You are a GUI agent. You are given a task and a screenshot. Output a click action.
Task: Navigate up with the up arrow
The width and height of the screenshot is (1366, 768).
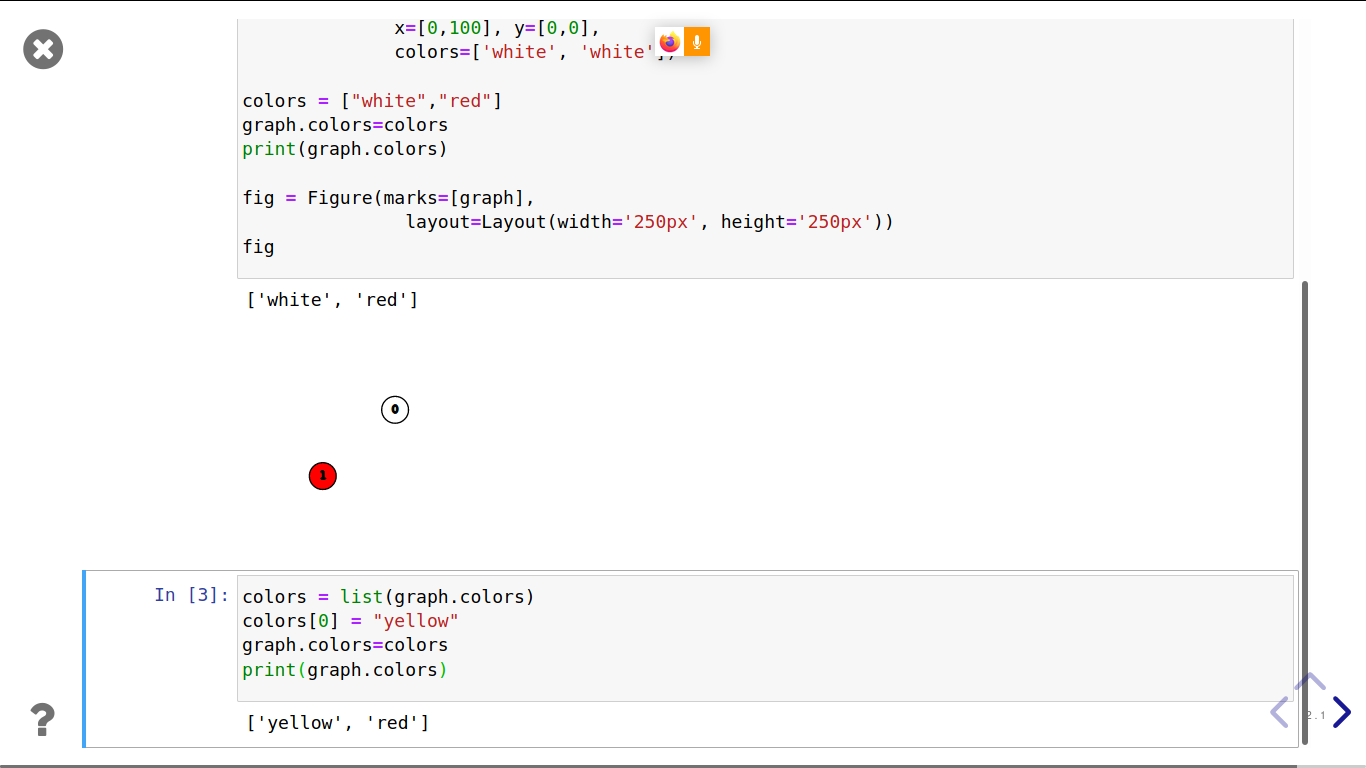1310,682
